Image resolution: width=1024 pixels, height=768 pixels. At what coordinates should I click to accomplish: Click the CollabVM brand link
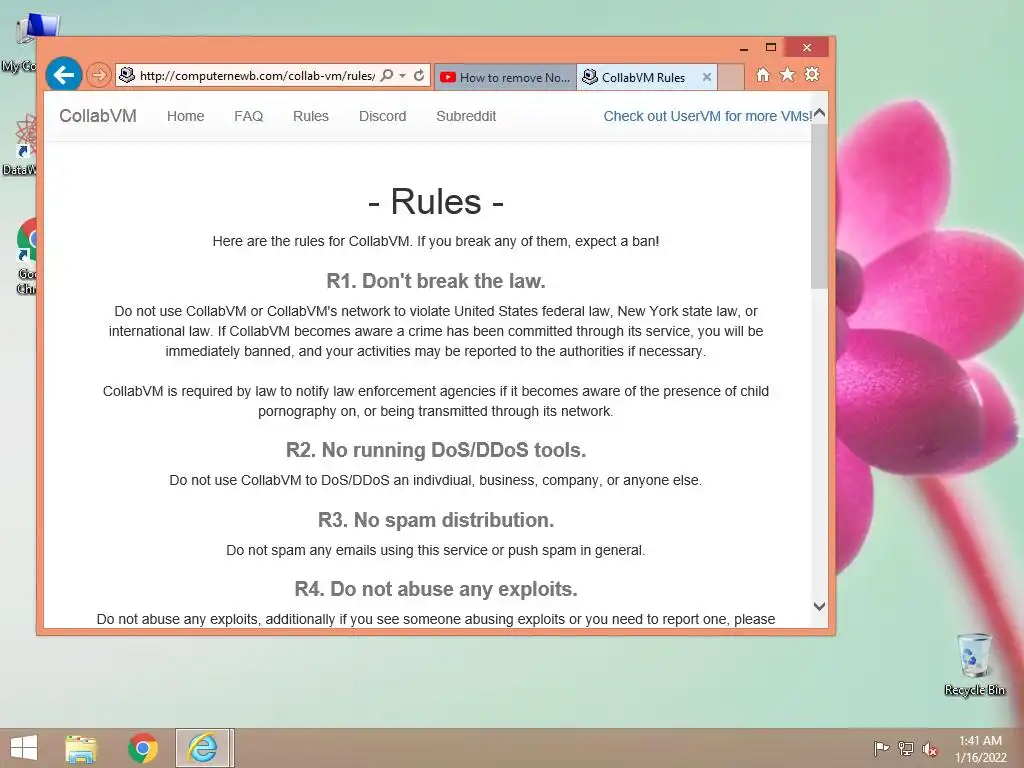click(x=98, y=116)
